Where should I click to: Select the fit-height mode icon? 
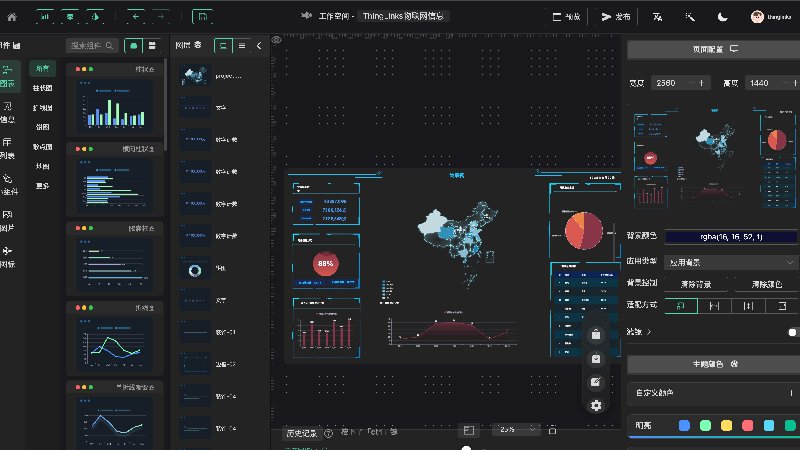point(748,306)
